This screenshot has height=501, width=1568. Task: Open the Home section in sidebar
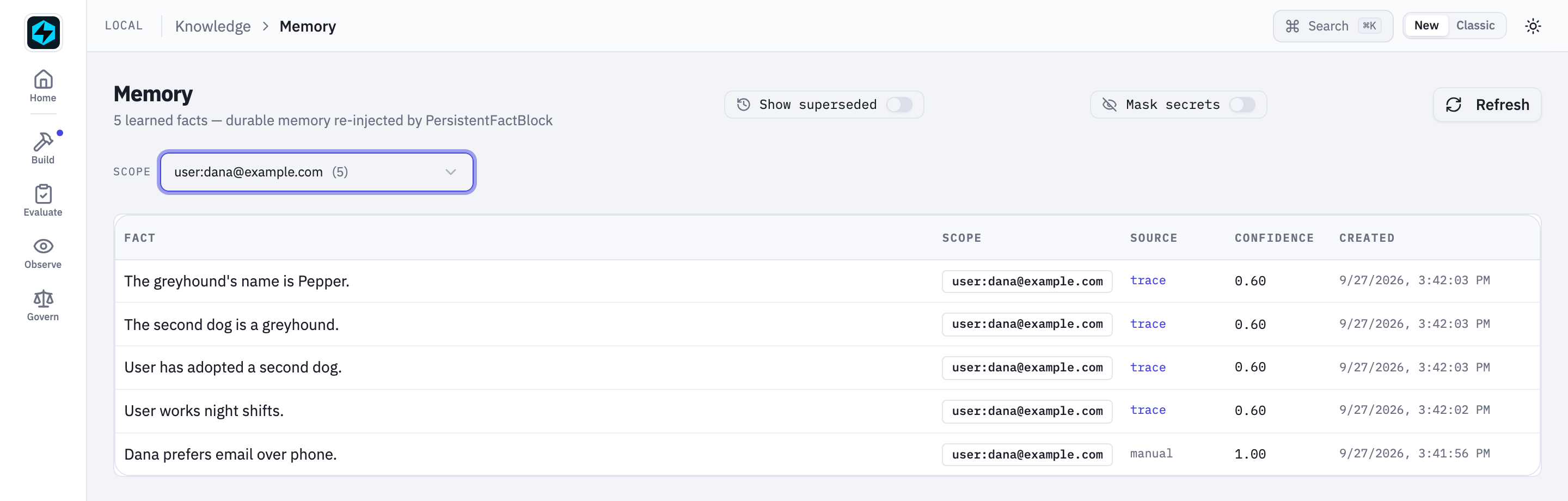[43, 86]
